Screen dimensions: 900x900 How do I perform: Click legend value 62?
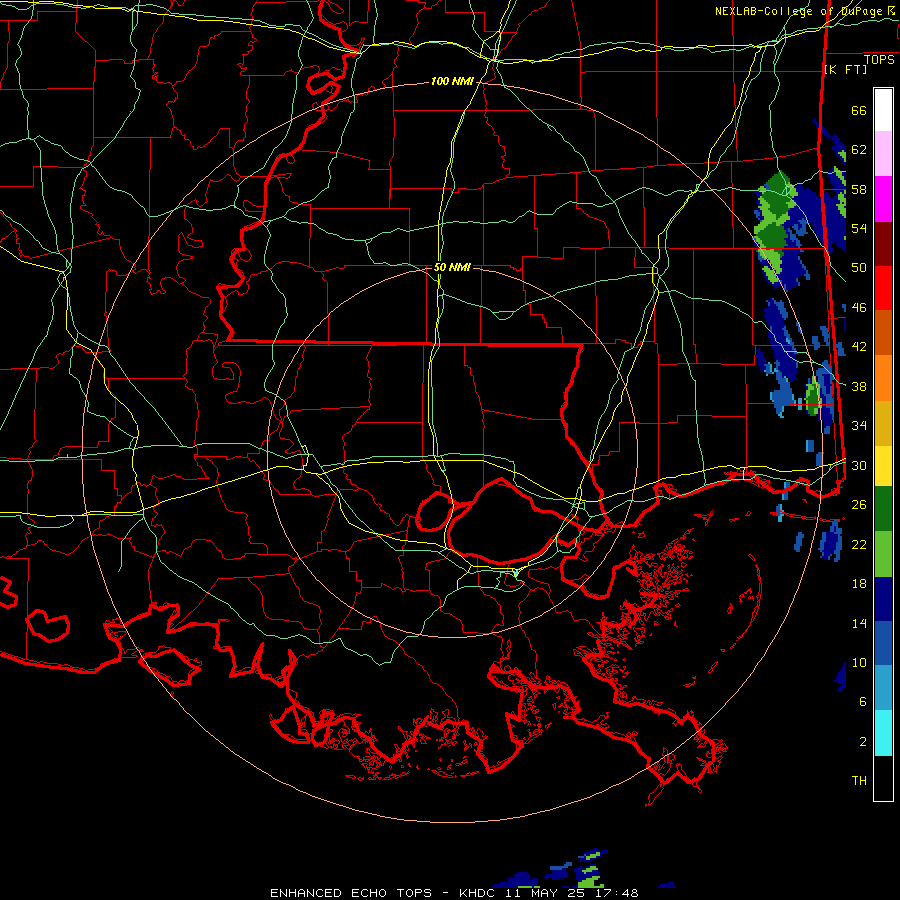859,150
